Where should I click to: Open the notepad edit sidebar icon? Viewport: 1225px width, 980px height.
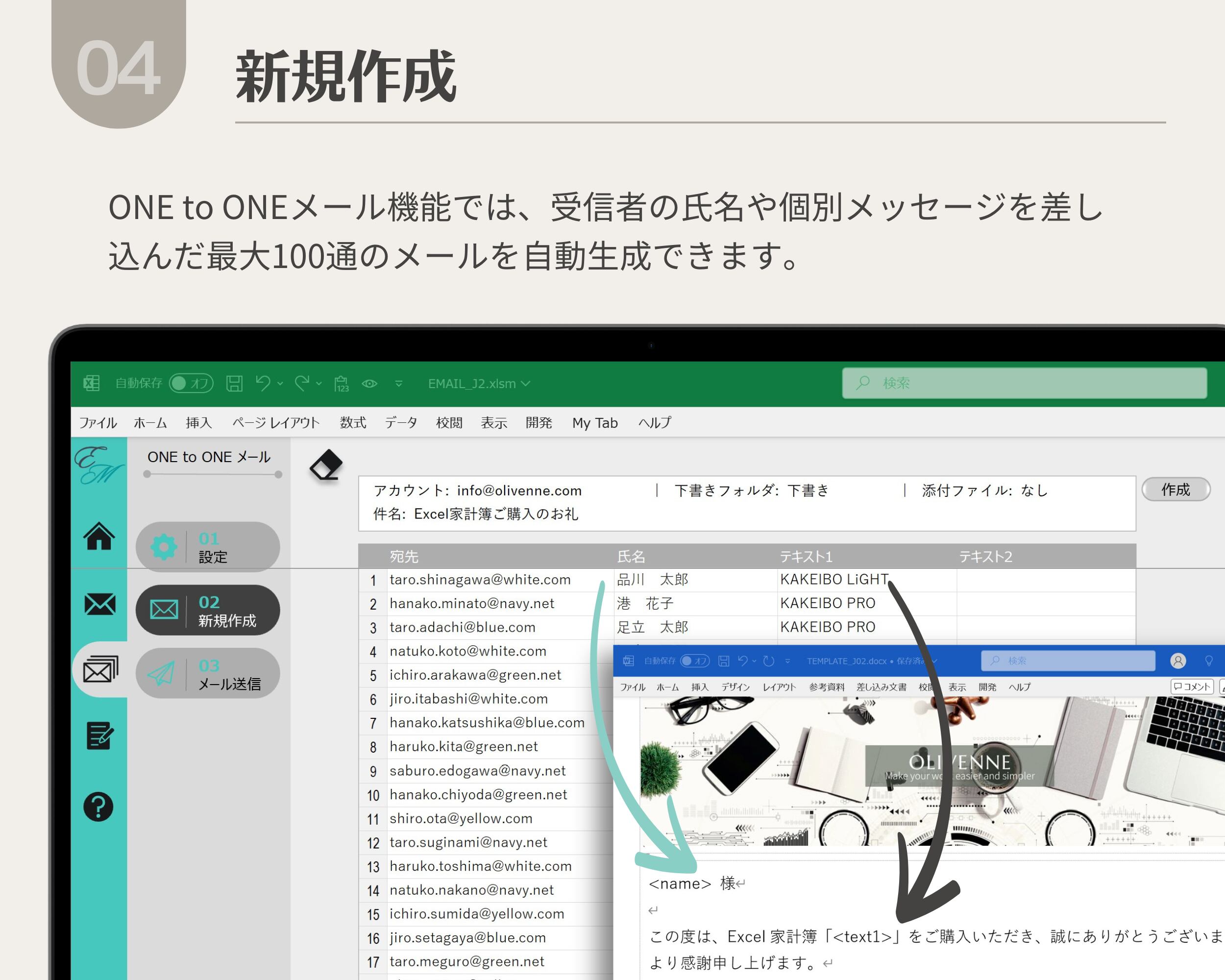click(99, 735)
